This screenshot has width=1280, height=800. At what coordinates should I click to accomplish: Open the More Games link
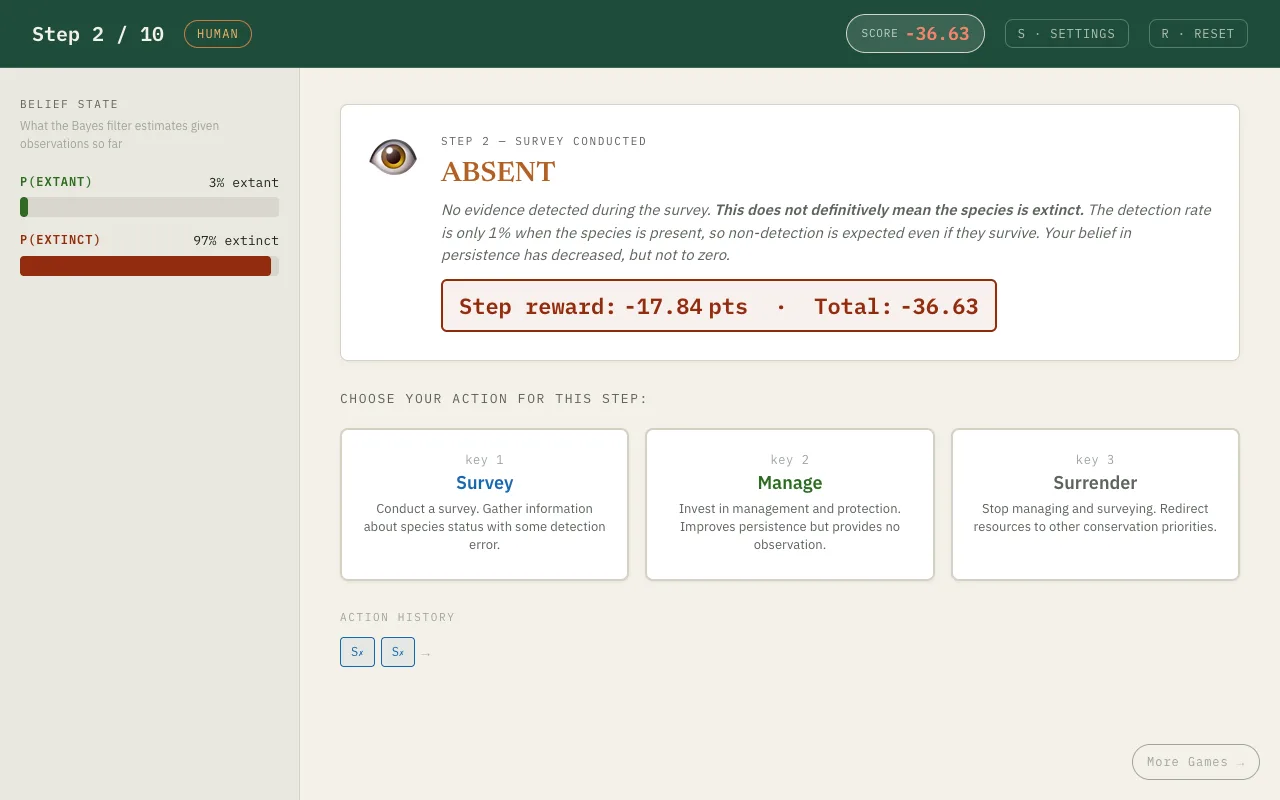1196,762
